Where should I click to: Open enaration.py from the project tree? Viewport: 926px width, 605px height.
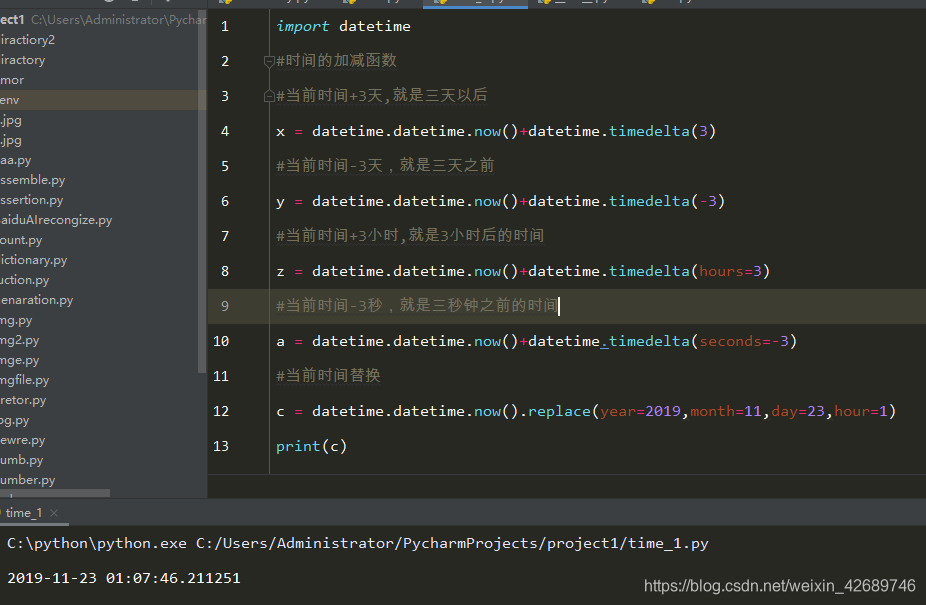(37, 300)
